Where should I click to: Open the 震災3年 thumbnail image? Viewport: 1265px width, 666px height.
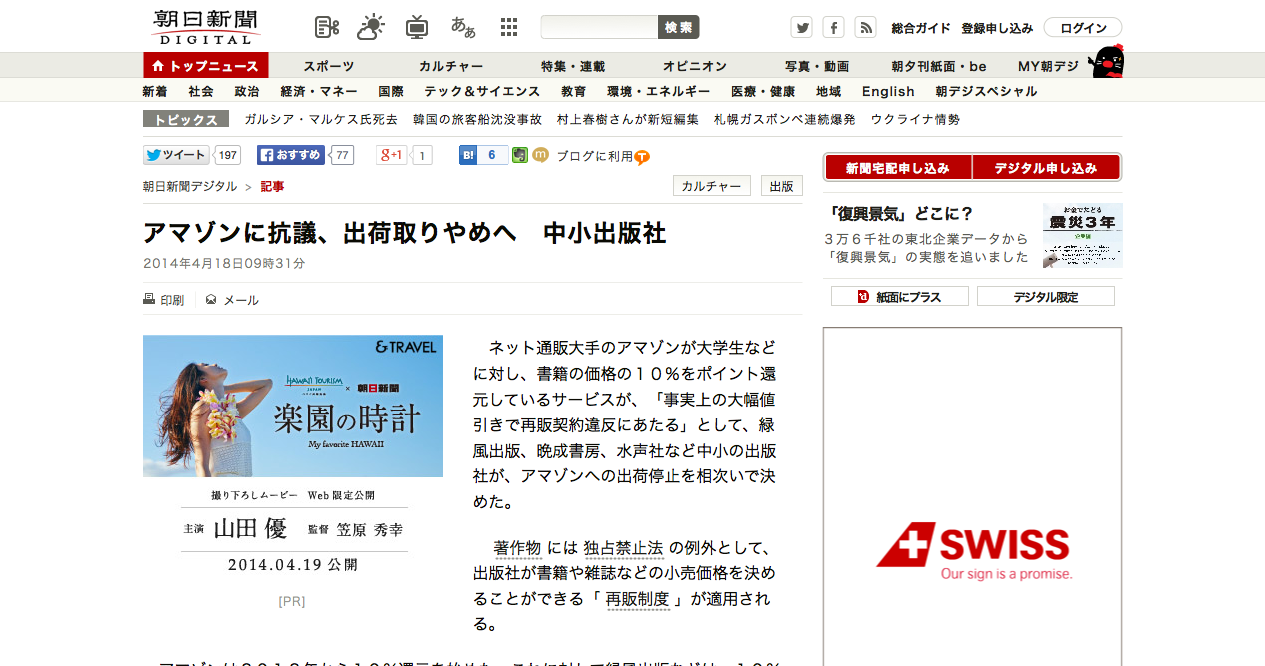tap(1082, 235)
